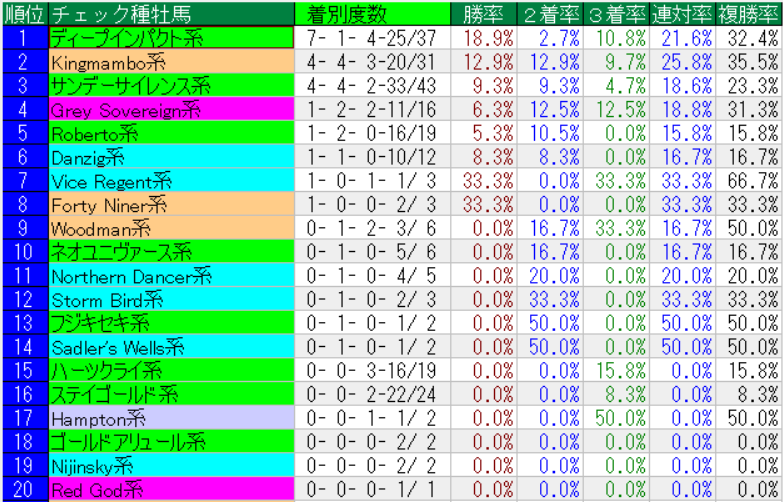This screenshot has height=502, width=783.
Task: Select the 連対率 column header
Action: point(682,13)
